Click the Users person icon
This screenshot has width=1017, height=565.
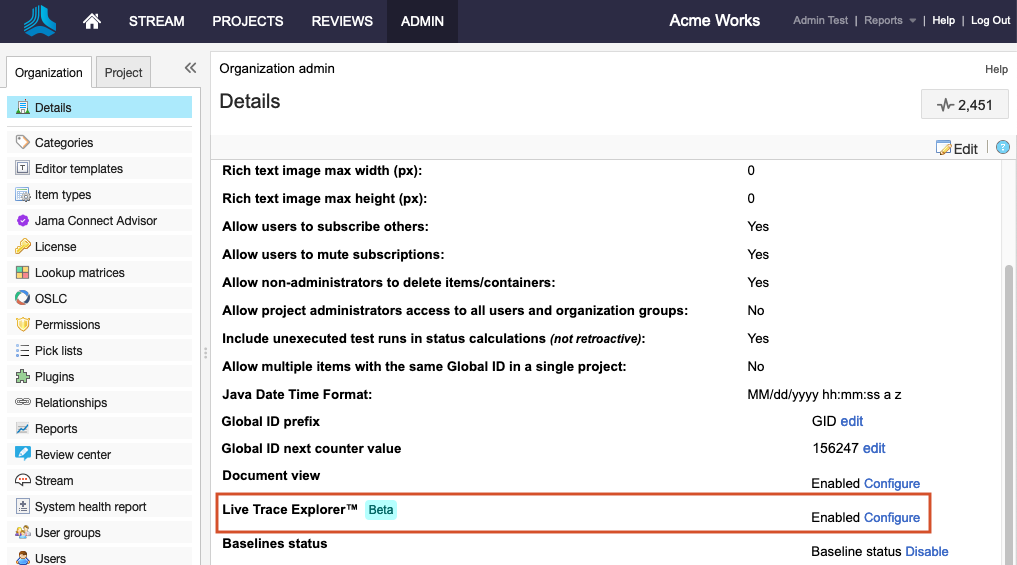[x=23, y=557]
